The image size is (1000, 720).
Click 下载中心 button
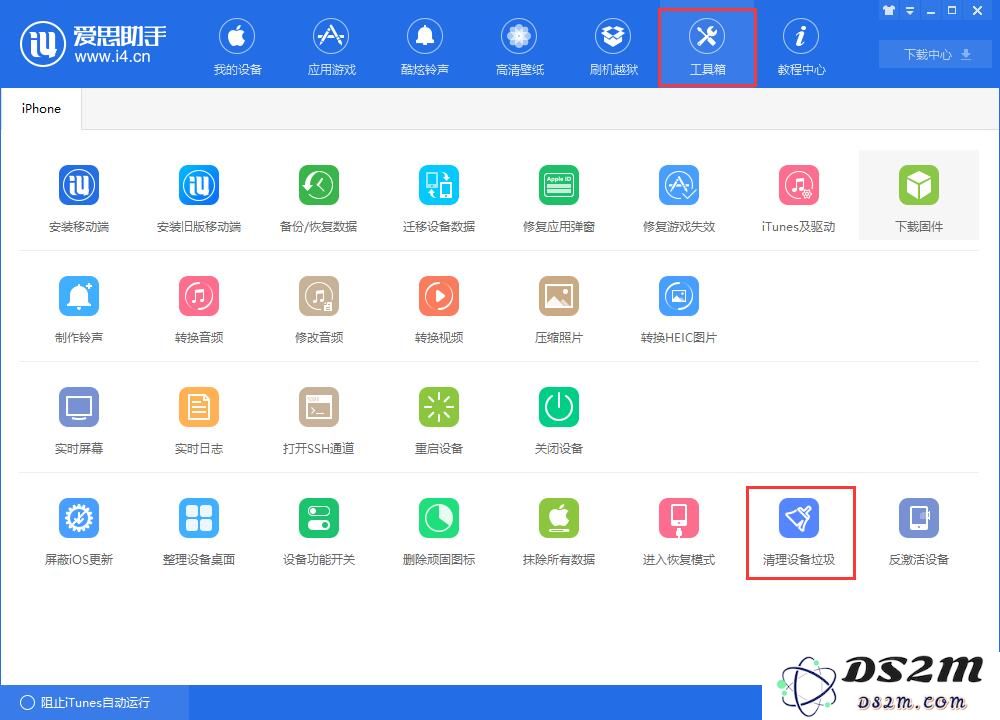pos(936,54)
